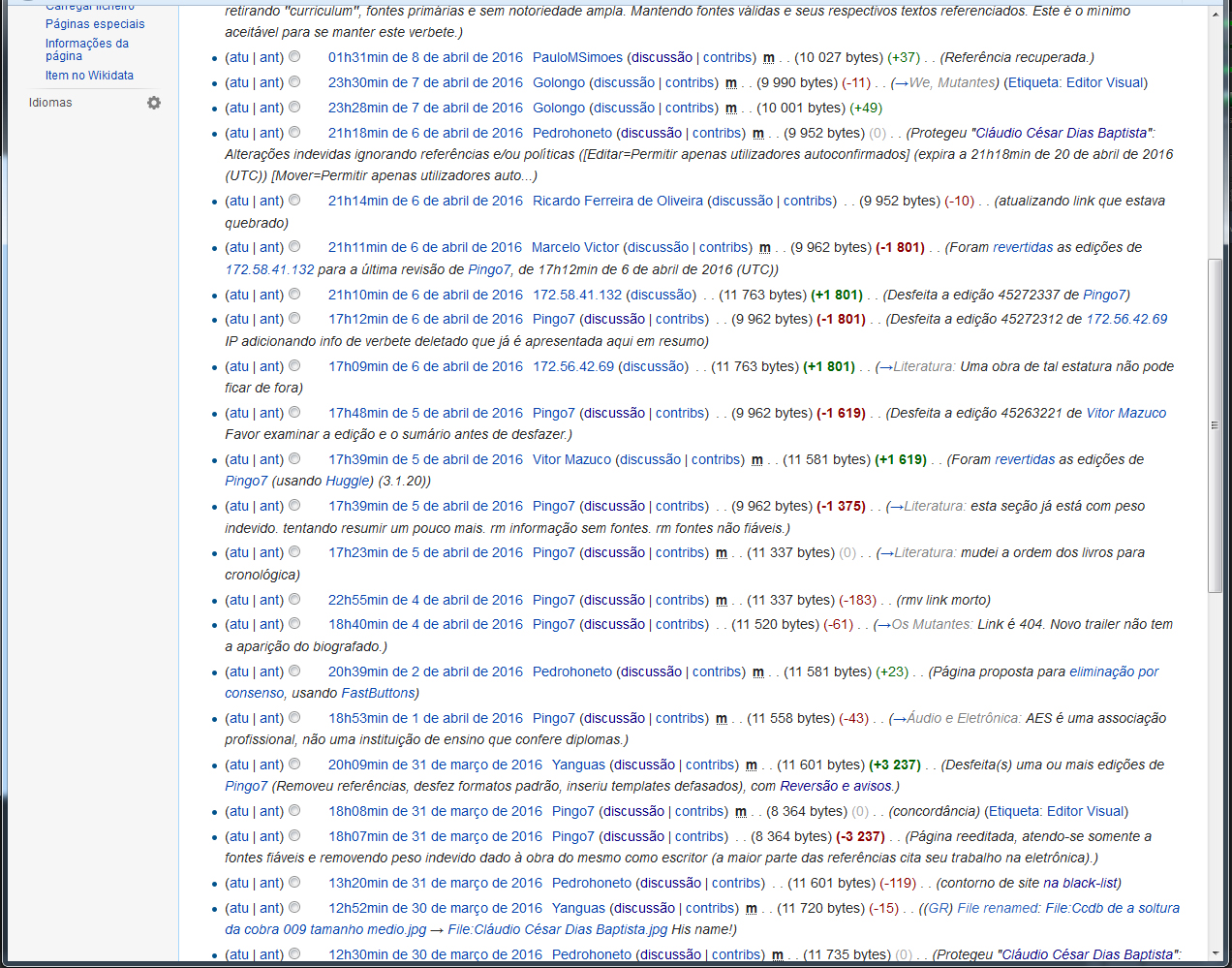Image resolution: width=1232 pixels, height=968 pixels.
Task: Click the Editor Visual tag on Golongo's edit
Action: (x=1105, y=83)
